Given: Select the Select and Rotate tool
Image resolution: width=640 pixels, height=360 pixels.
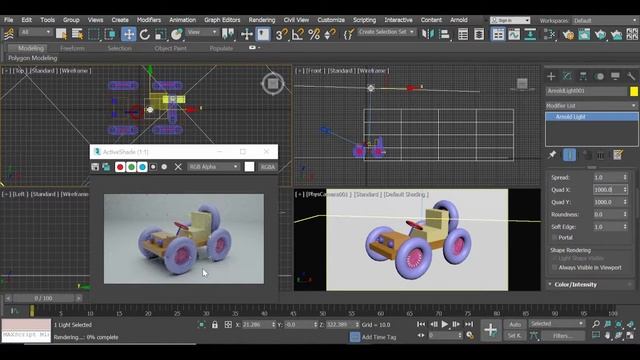Looking at the screenshot, I should 144,34.
